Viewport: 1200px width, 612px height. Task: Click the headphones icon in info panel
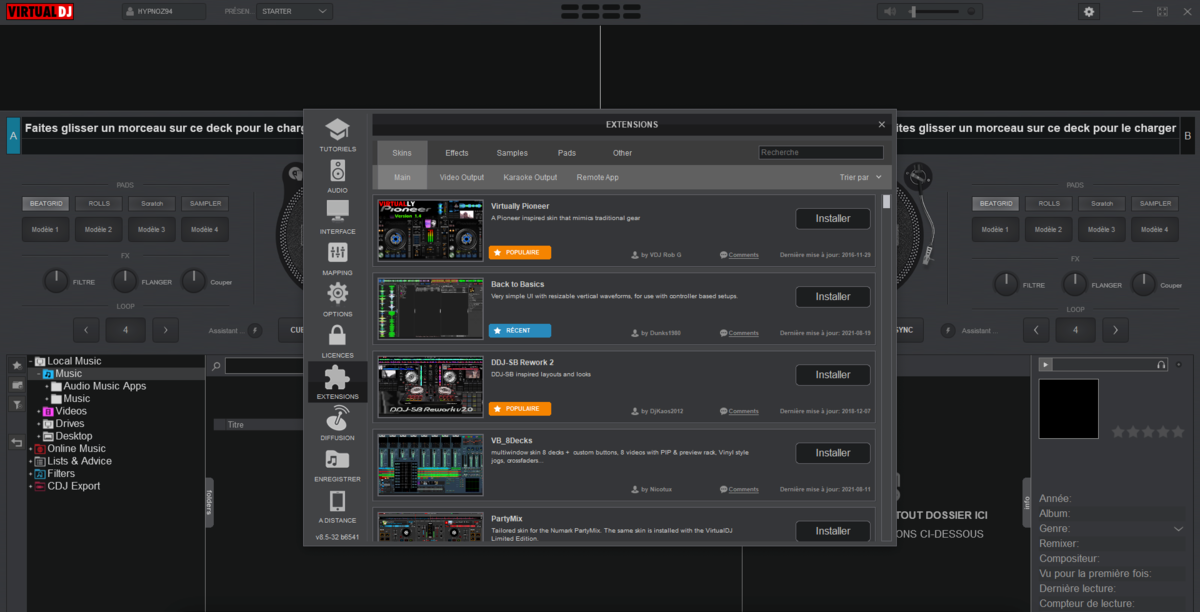tap(1160, 365)
